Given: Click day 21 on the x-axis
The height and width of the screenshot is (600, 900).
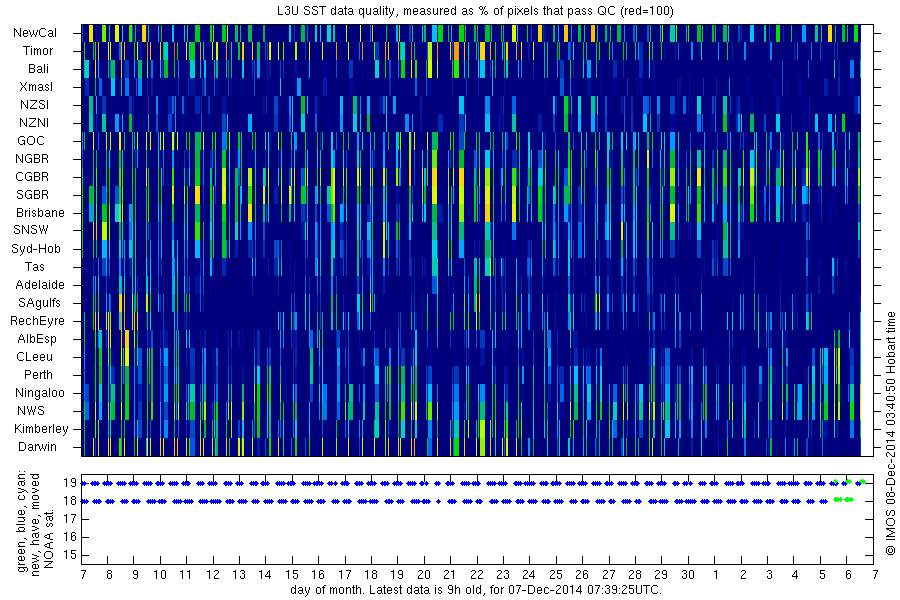Looking at the screenshot, I should point(449,575).
